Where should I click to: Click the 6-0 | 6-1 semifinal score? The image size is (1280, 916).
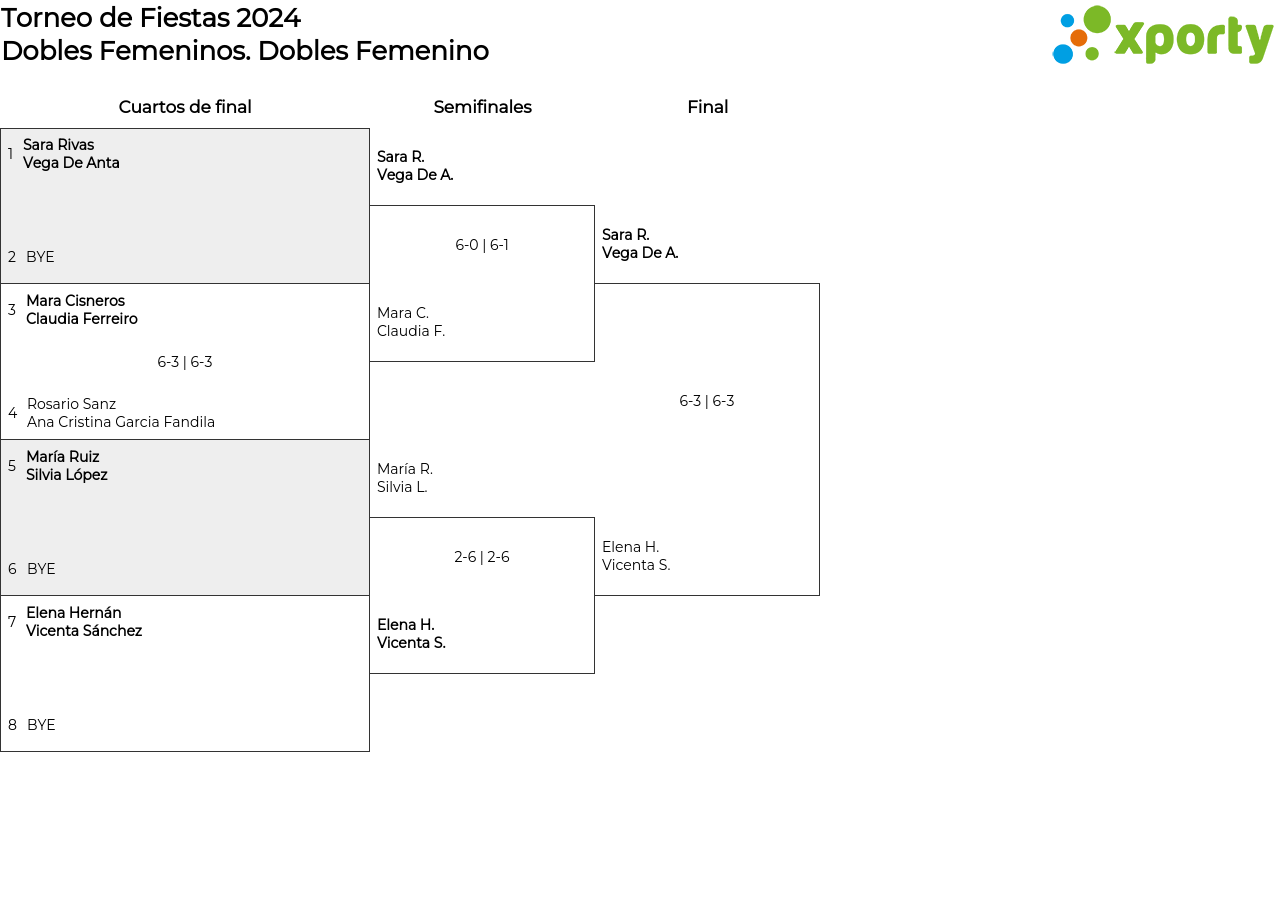point(482,245)
